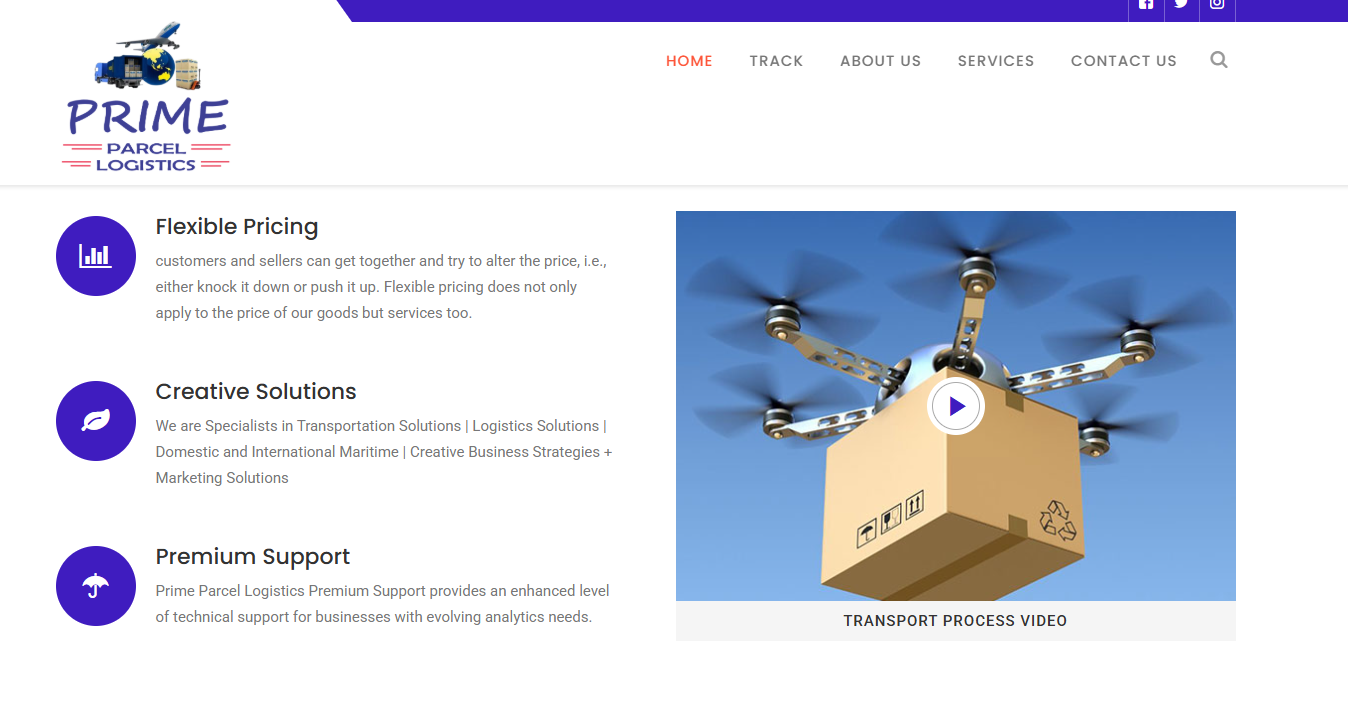Screen dimensions: 1348x717
Task: Click the Flexible Pricing bar chart icon
Action: [96, 256]
